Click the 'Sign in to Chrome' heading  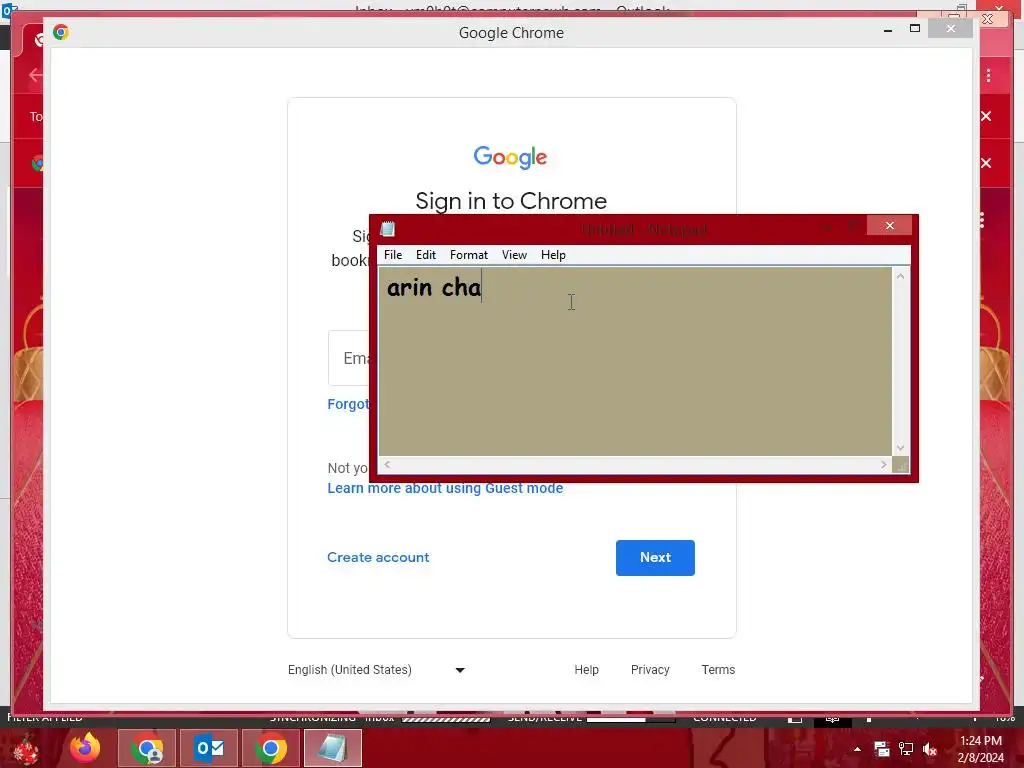pyautogui.click(x=511, y=201)
